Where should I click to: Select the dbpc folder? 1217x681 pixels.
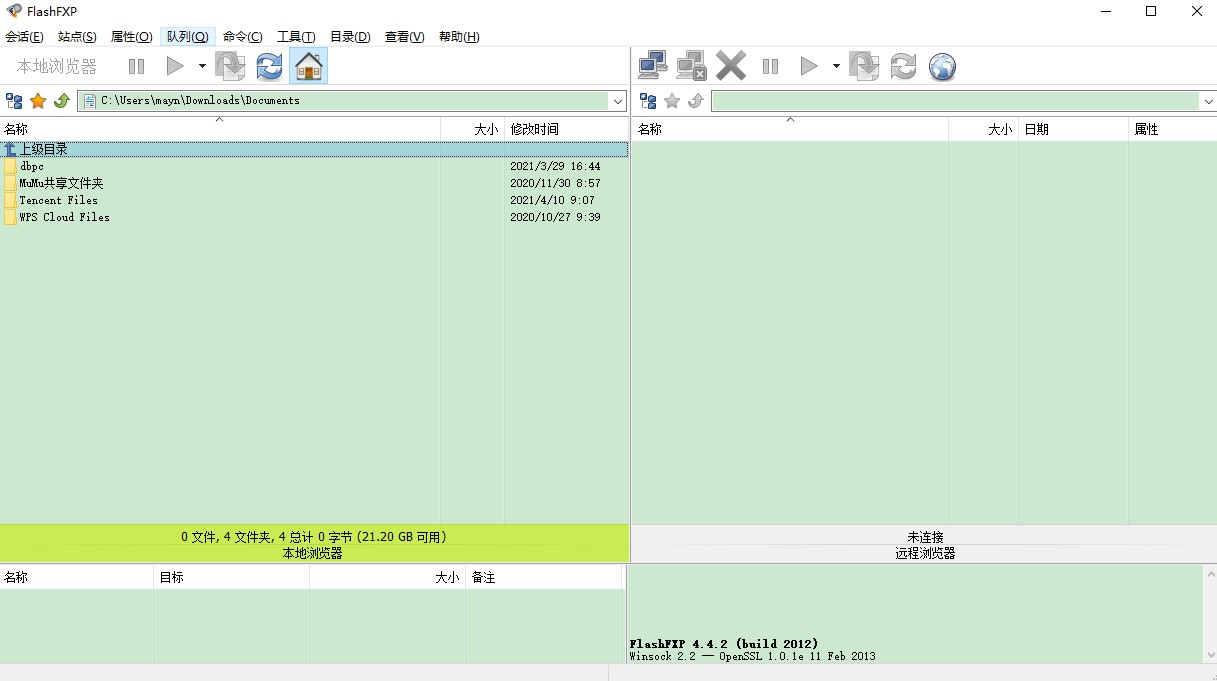click(x=31, y=166)
